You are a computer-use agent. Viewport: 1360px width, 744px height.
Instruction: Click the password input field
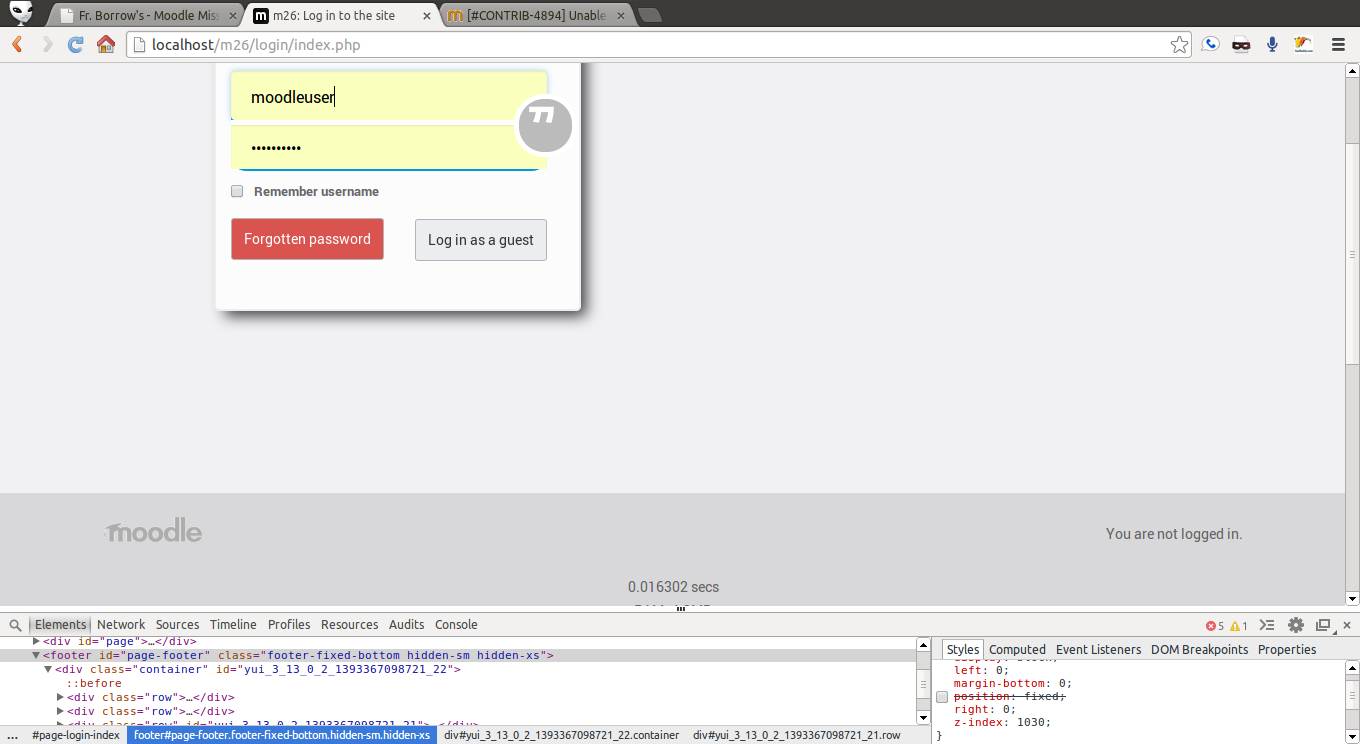pos(389,147)
